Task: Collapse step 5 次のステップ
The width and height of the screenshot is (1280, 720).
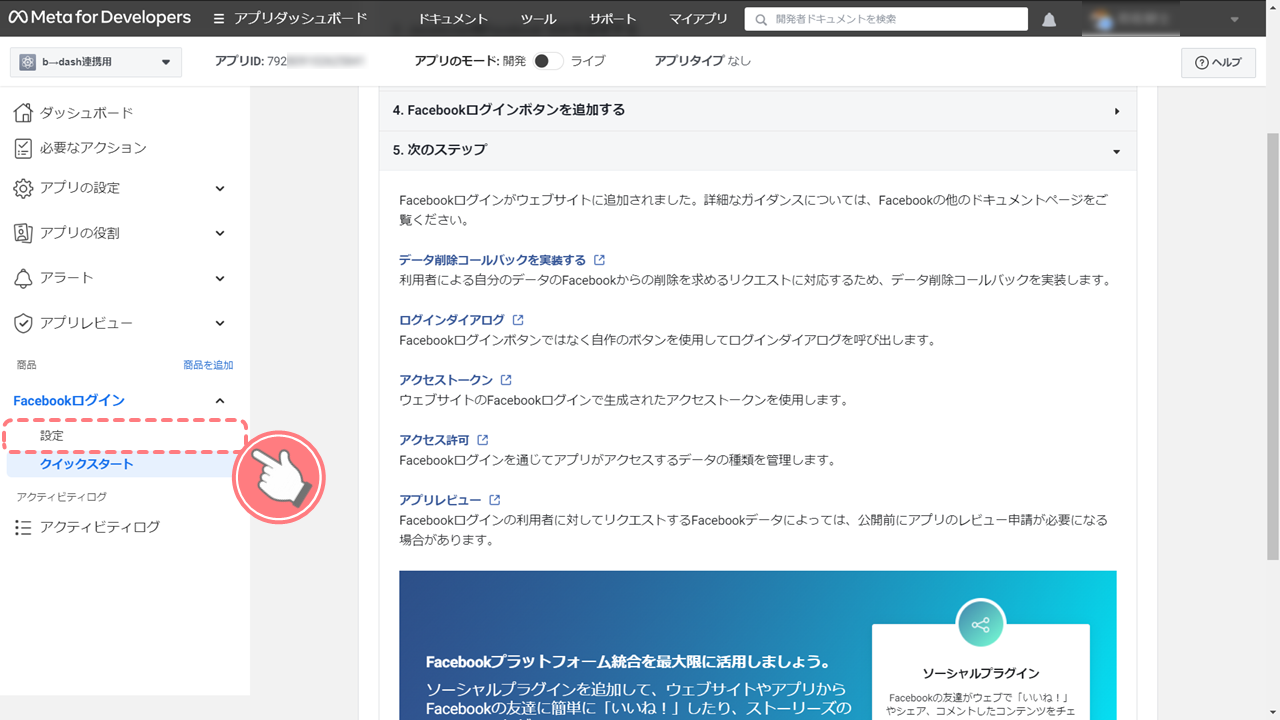Action: 758,150
